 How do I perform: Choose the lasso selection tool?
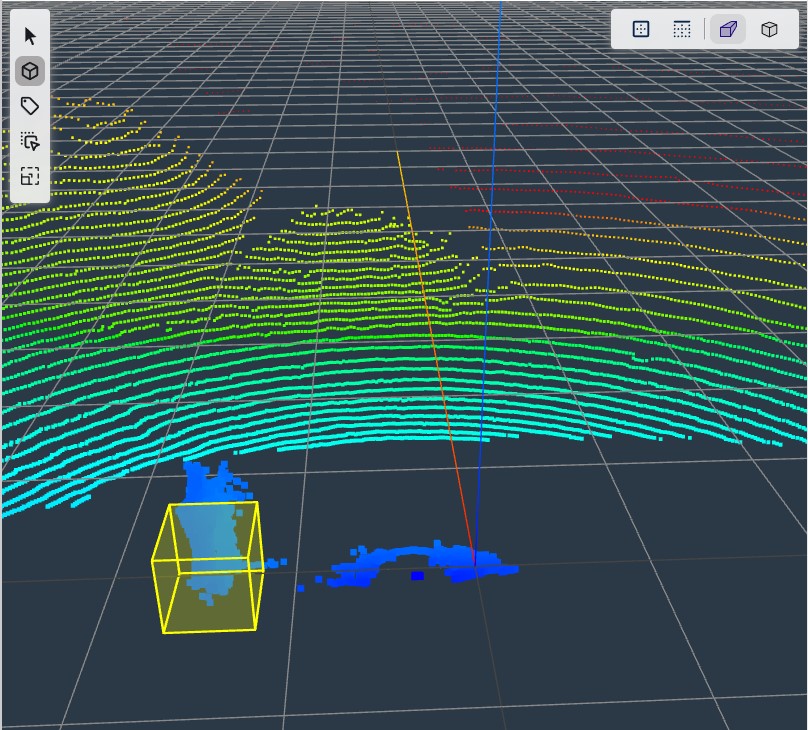(30, 142)
